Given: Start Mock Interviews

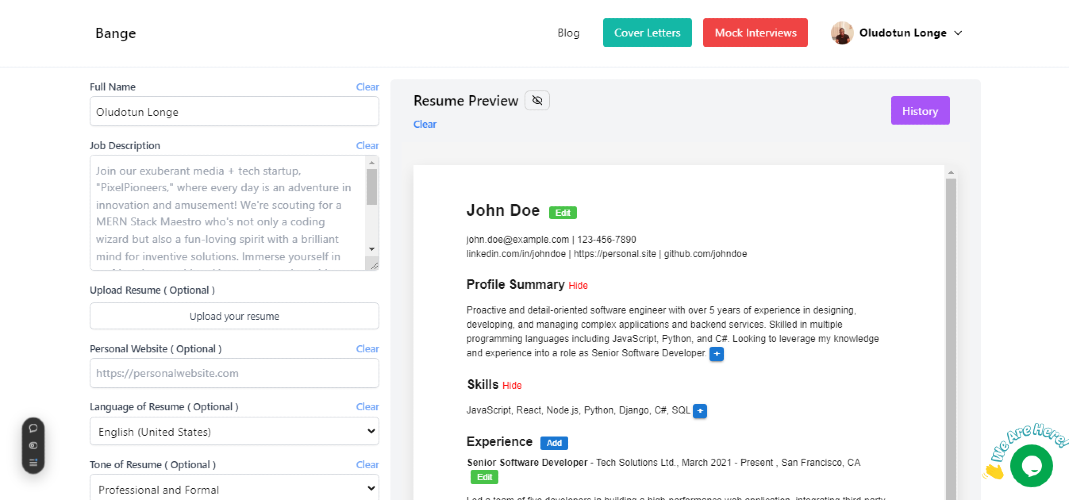Looking at the screenshot, I should coord(755,33).
